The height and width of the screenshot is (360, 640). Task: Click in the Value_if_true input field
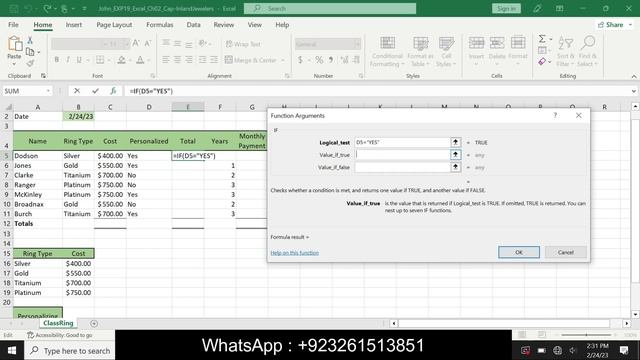402,155
